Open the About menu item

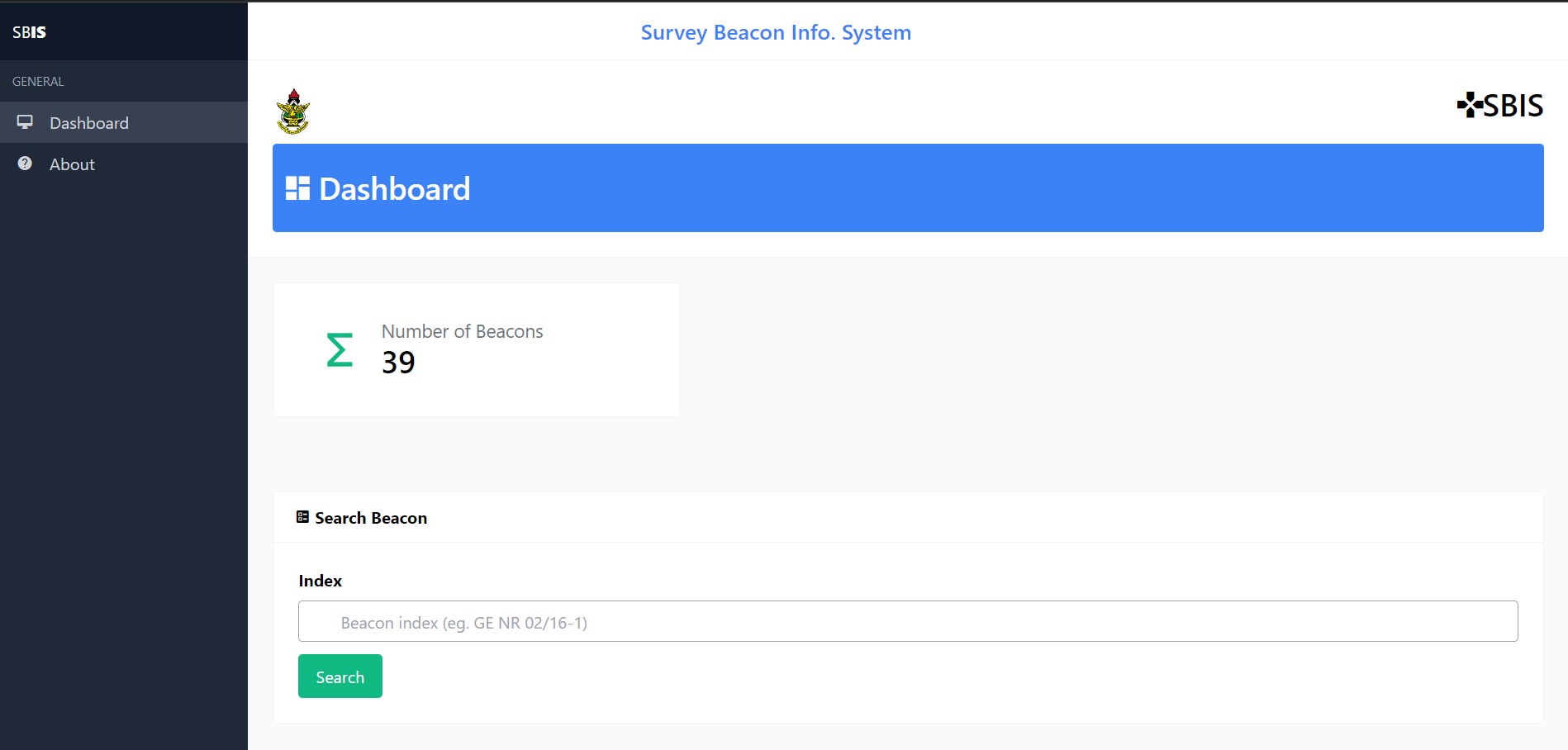[x=72, y=164]
